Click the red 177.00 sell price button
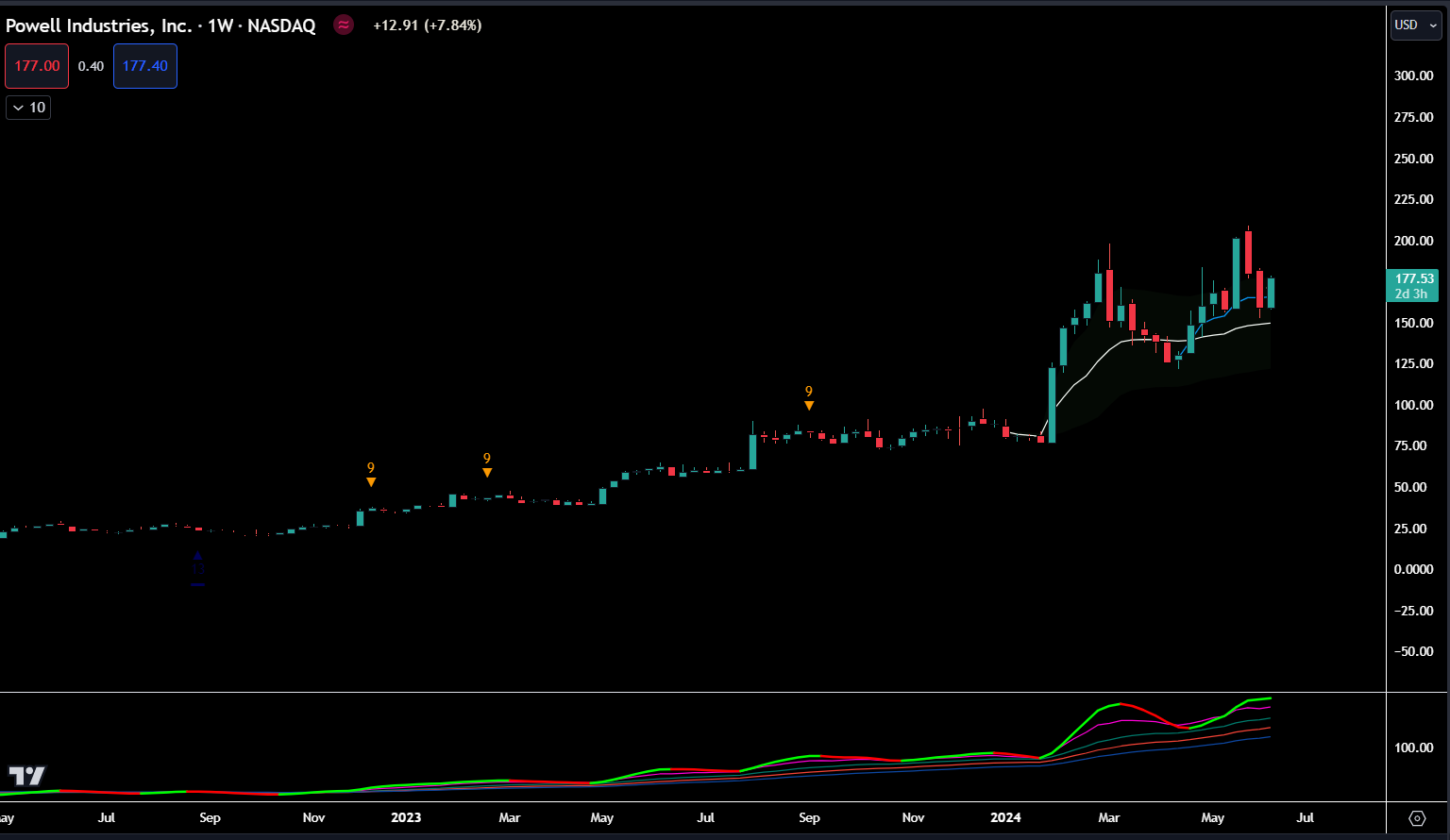The height and width of the screenshot is (840, 1450). [37, 66]
